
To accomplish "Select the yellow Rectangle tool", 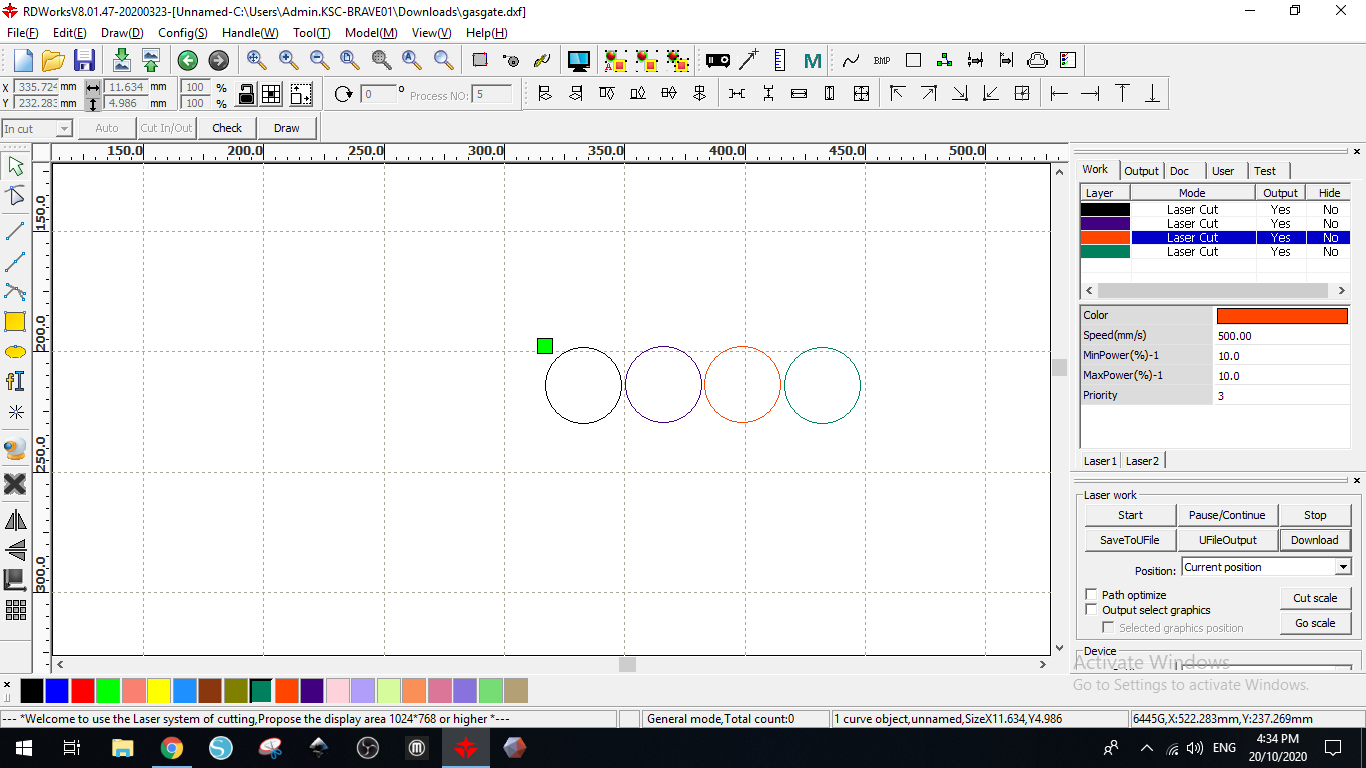I will click(x=15, y=322).
